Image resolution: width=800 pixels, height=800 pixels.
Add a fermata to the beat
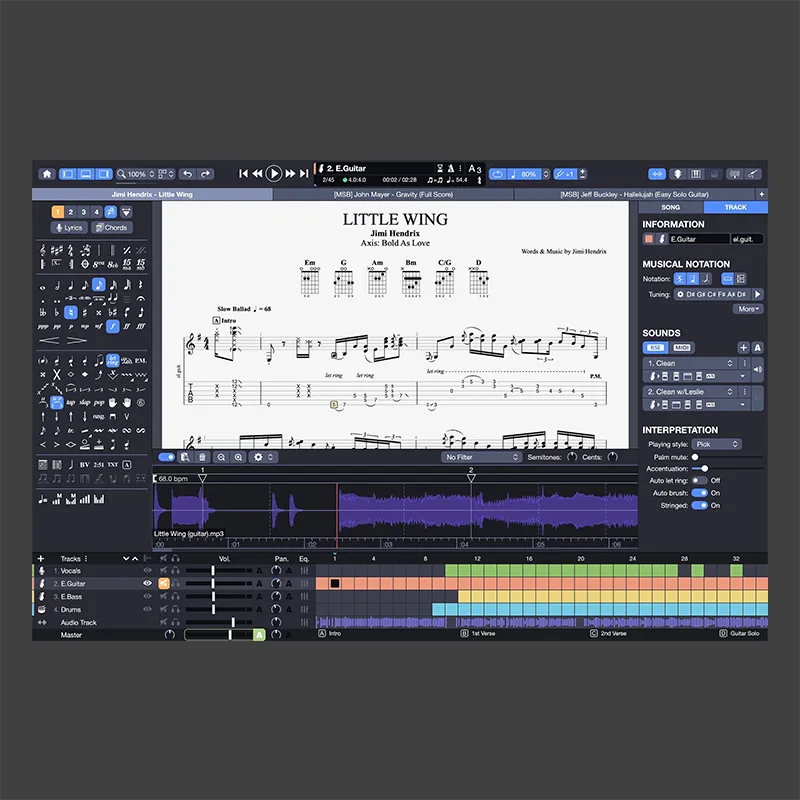tap(141, 298)
